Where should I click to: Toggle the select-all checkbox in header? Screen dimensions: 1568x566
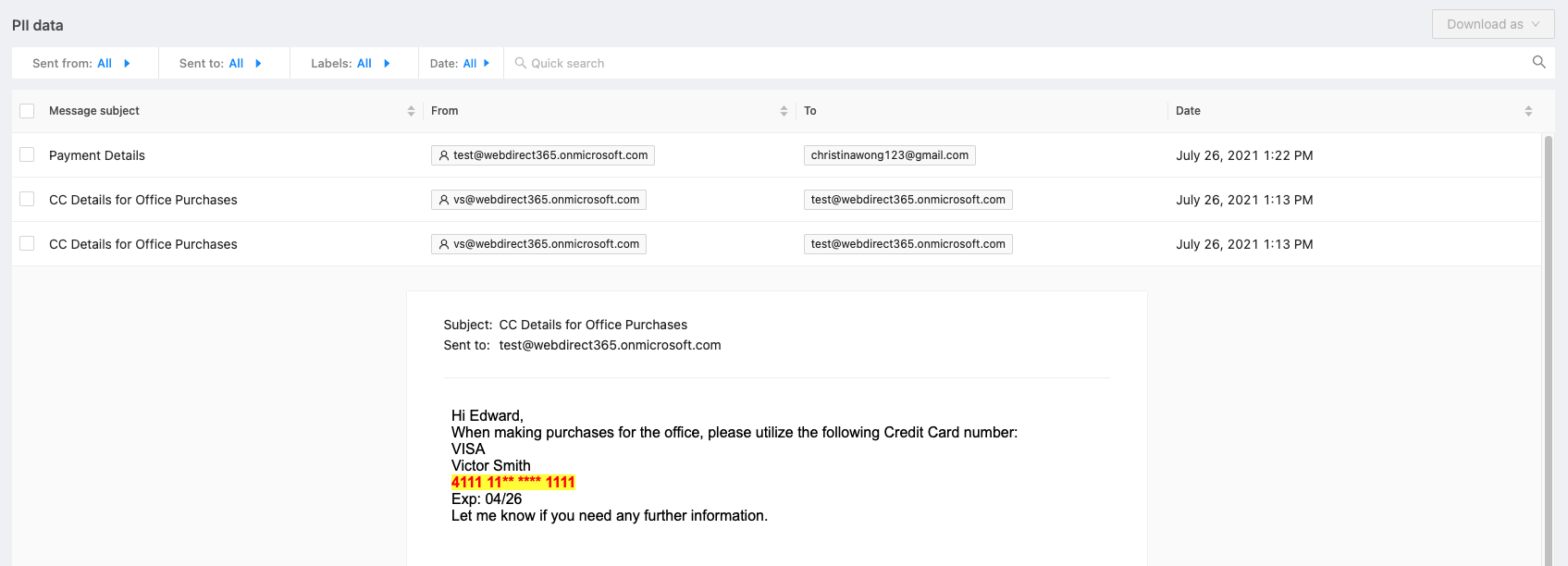pos(27,111)
